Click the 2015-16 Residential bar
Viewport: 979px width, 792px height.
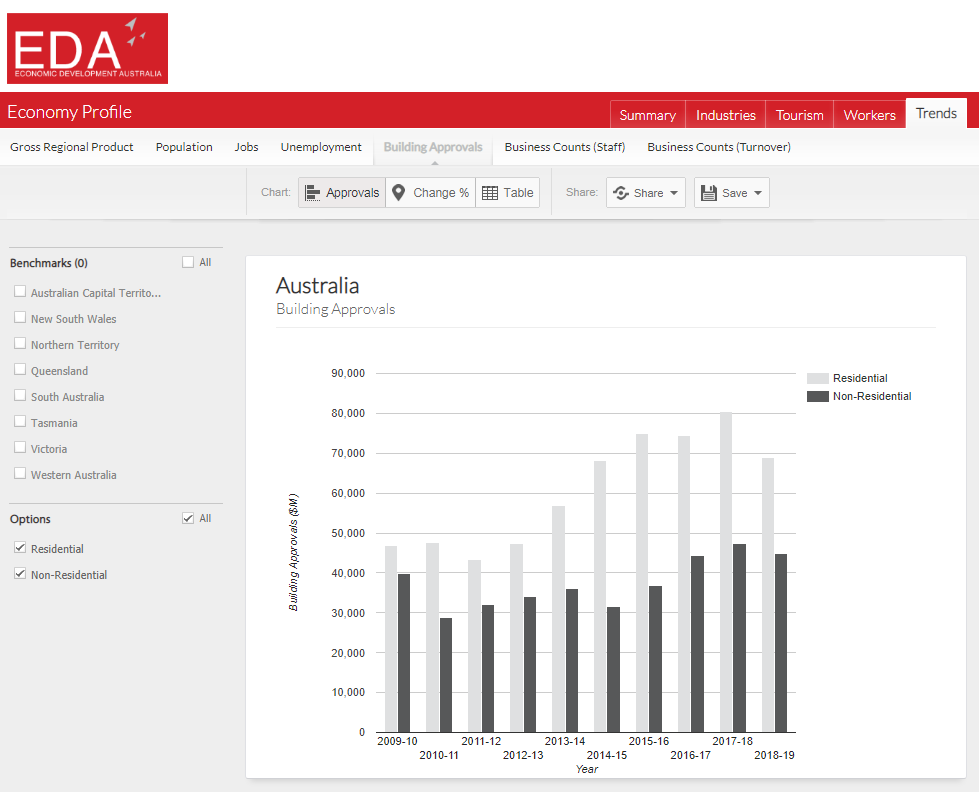click(x=642, y=583)
